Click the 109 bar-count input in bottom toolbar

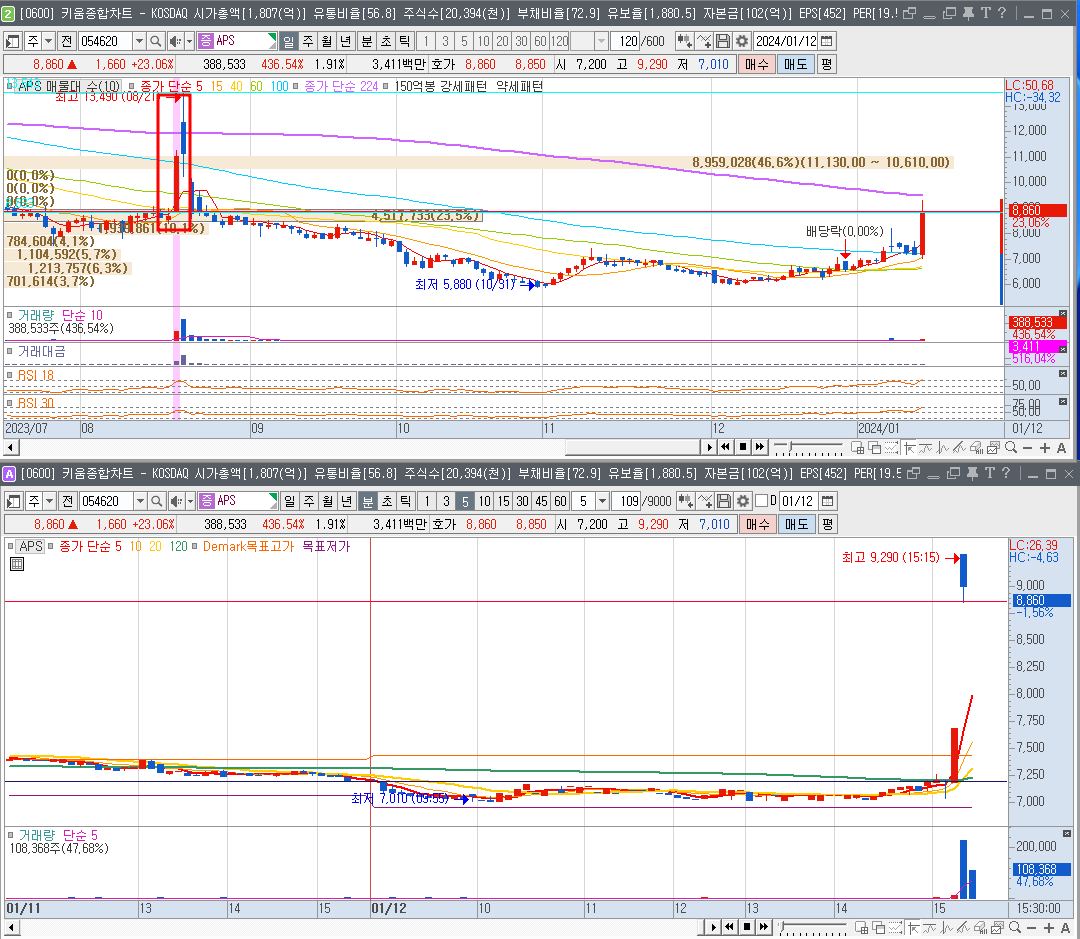click(x=628, y=501)
